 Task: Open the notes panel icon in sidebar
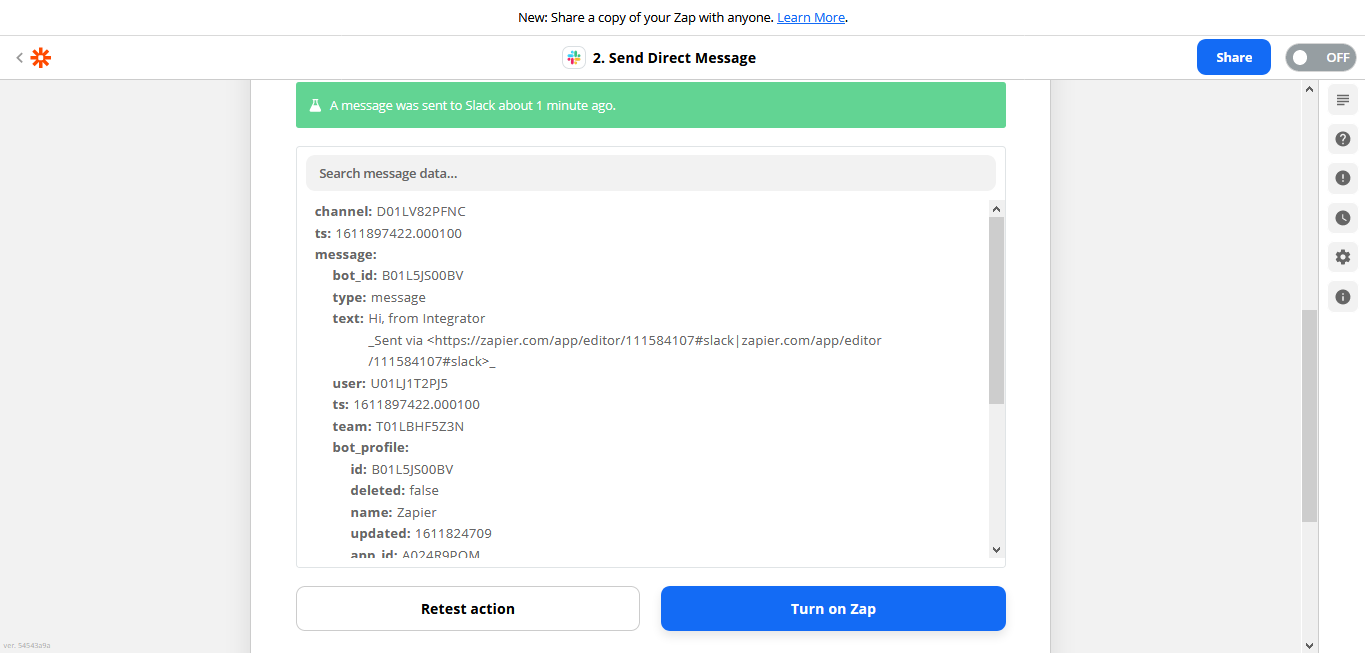[x=1342, y=100]
